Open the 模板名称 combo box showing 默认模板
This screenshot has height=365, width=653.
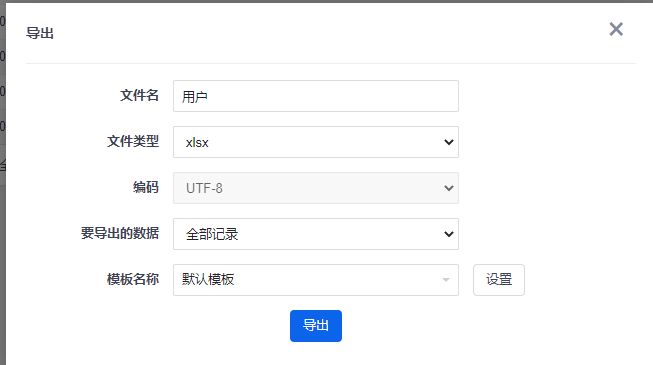click(316, 280)
